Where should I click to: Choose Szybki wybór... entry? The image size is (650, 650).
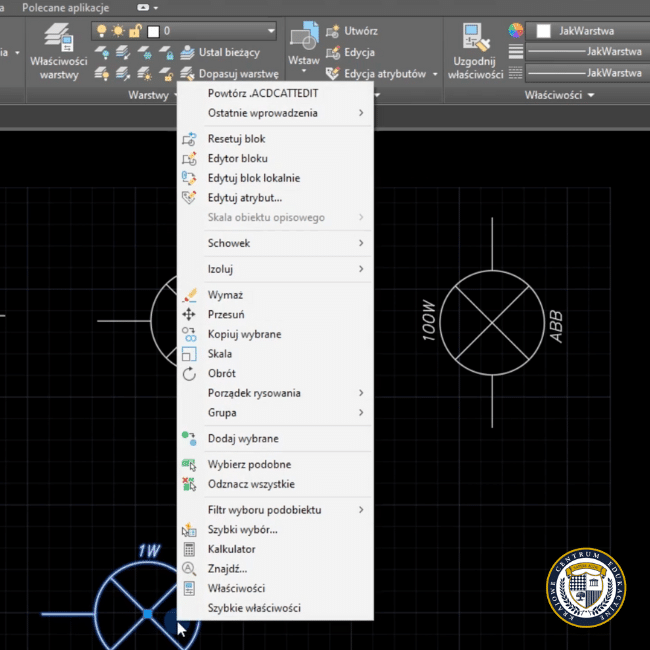(x=276, y=529)
